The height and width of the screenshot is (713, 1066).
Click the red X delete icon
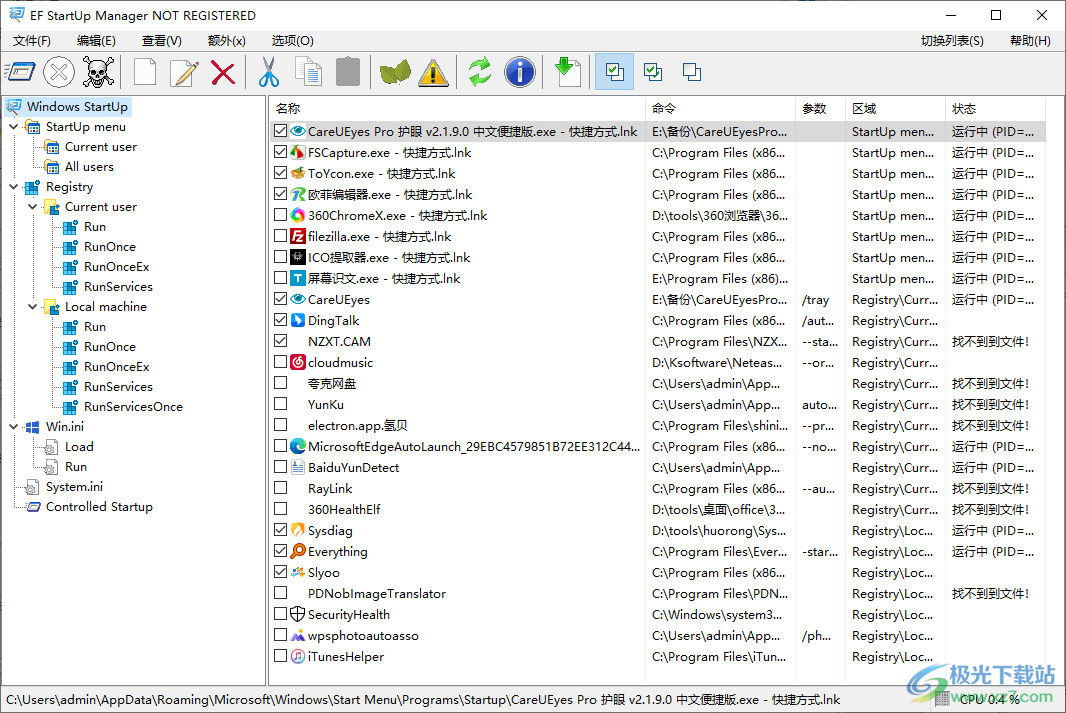223,72
